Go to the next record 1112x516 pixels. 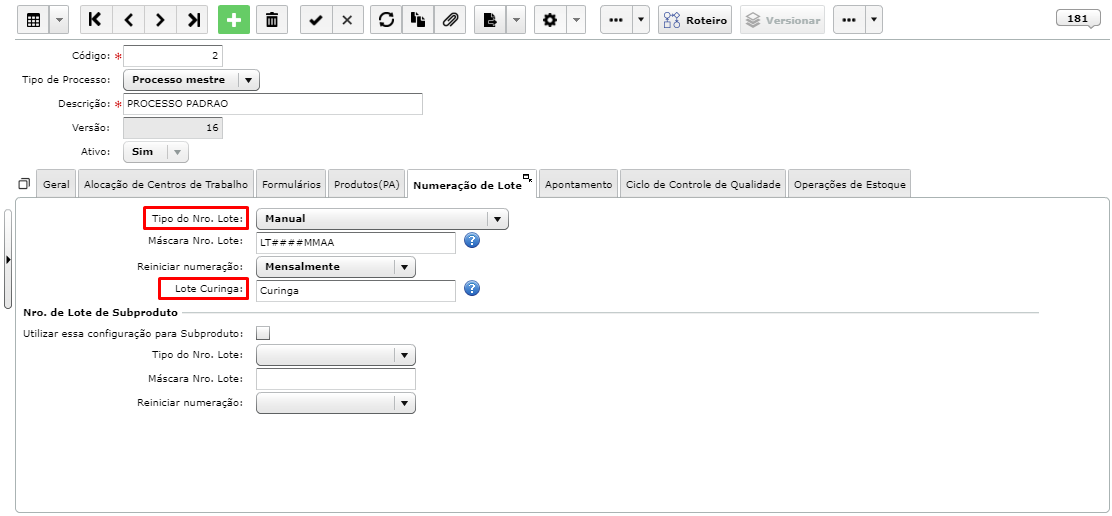click(x=160, y=21)
